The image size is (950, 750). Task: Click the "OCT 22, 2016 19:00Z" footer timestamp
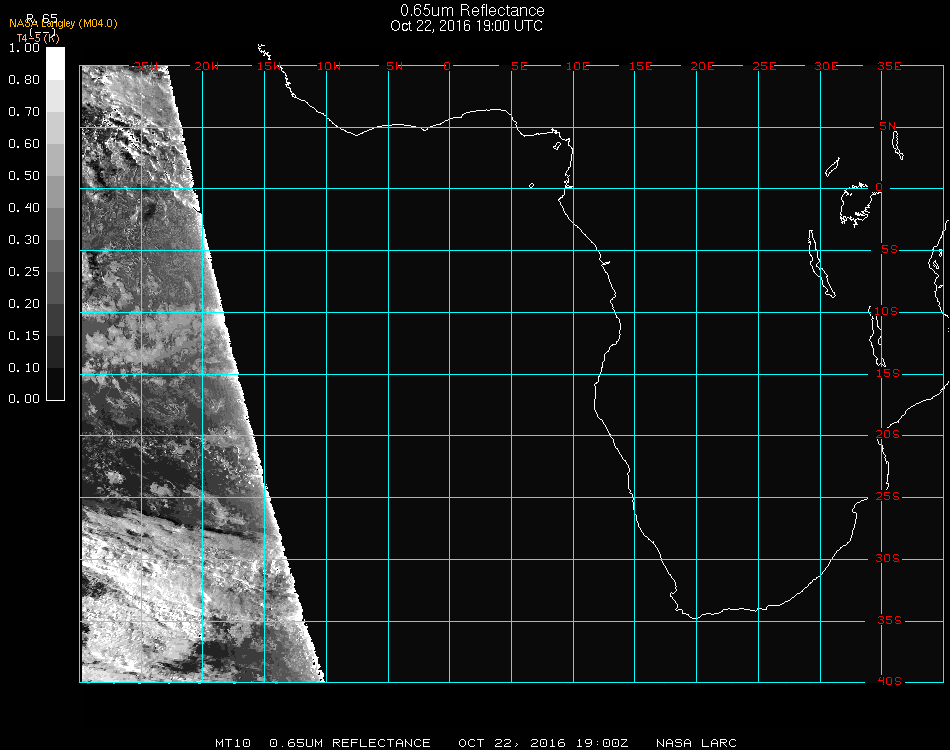(x=543, y=743)
